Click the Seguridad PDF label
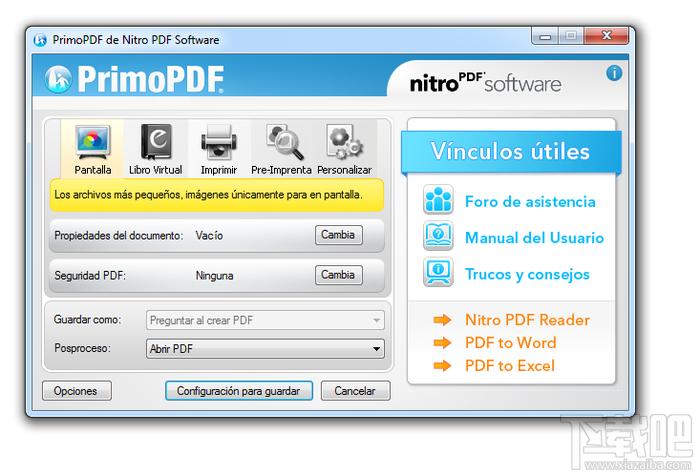 click(x=90, y=275)
